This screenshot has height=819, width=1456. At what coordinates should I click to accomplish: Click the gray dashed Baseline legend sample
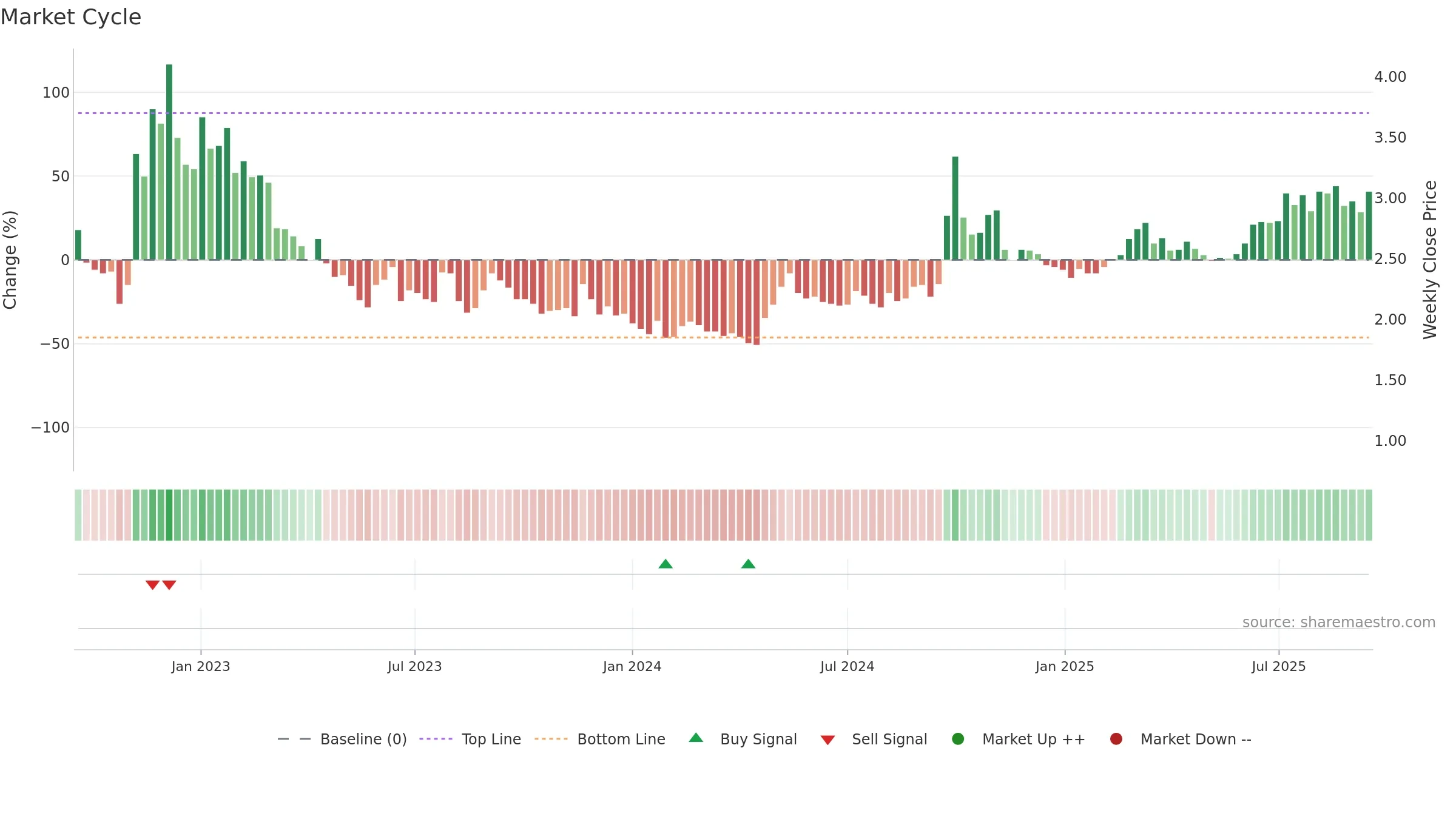294,739
